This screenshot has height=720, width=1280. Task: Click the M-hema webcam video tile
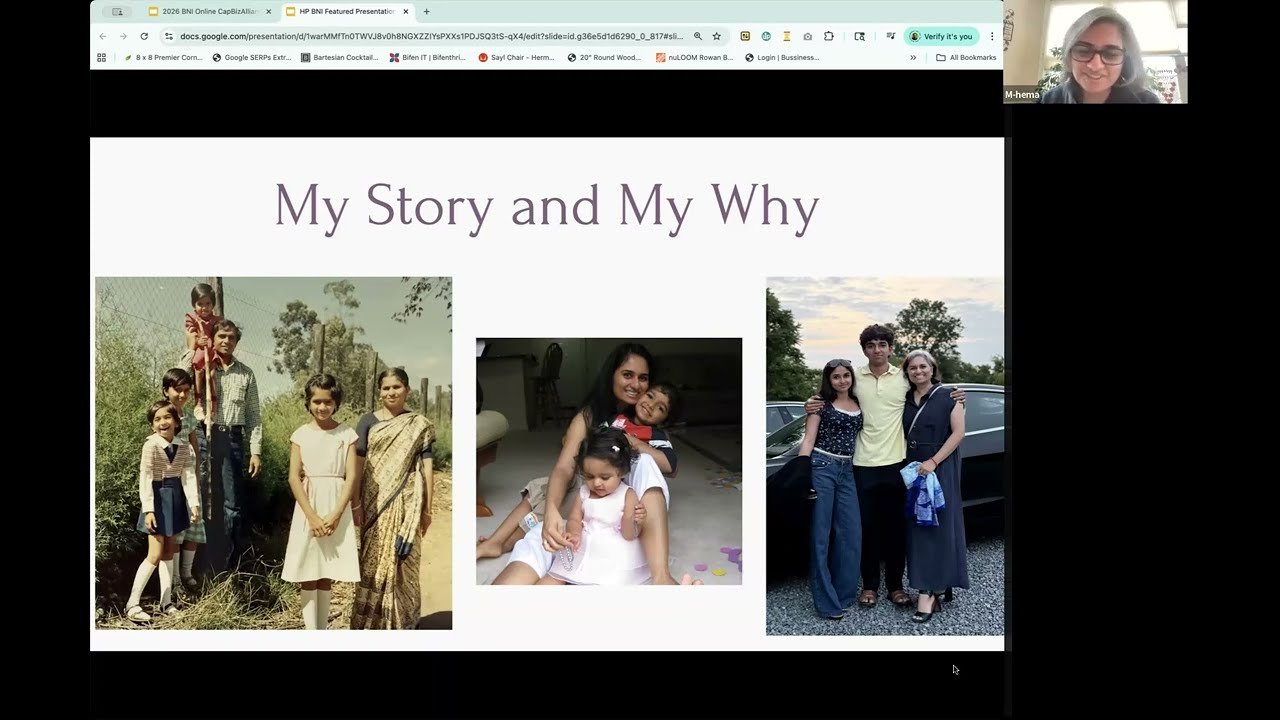point(1095,52)
